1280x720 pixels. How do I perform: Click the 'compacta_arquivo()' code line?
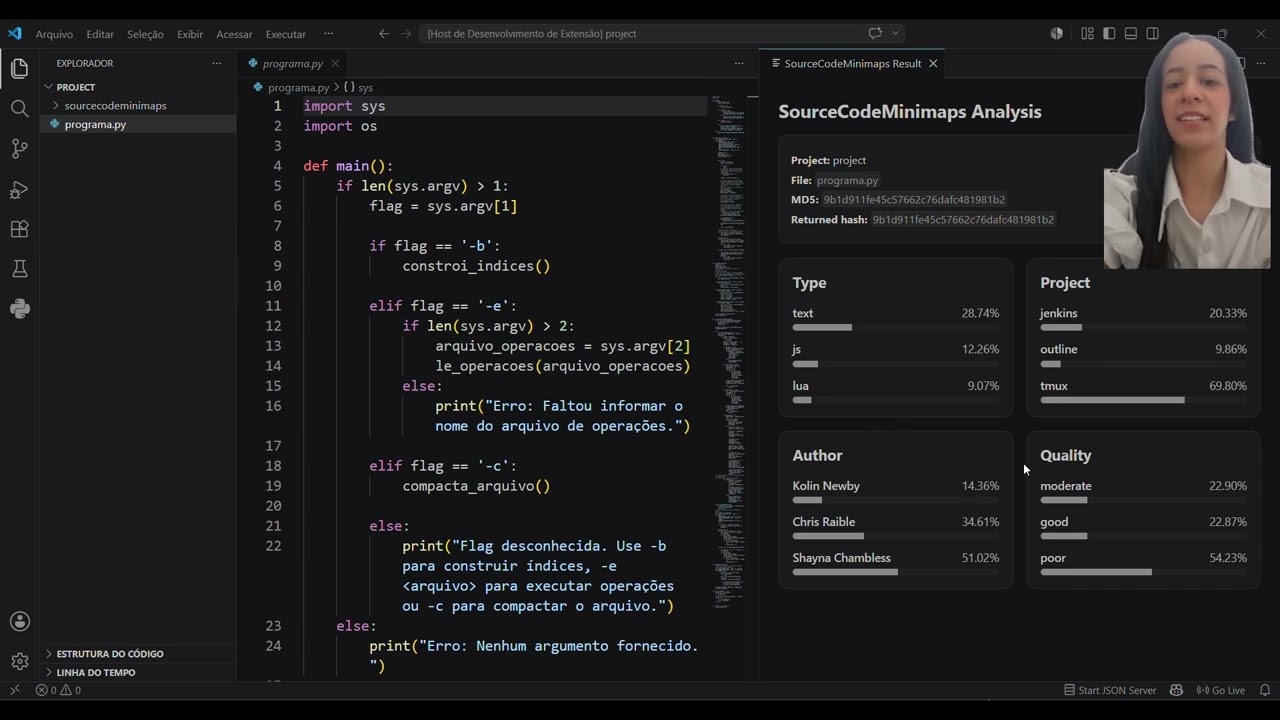476,486
